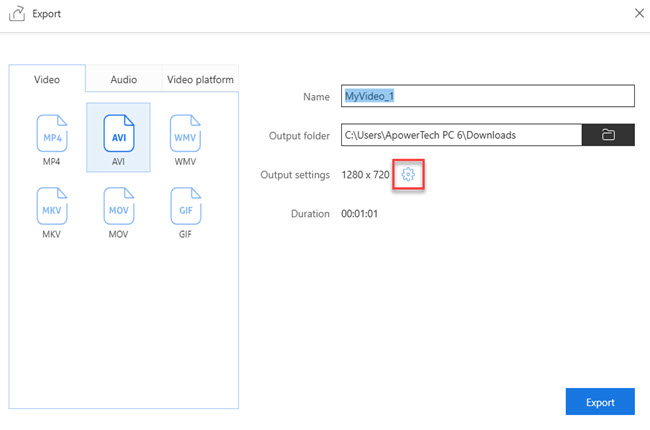Click the duration value 00:01:01
This screenshot has width=650, height=430.
359,214
